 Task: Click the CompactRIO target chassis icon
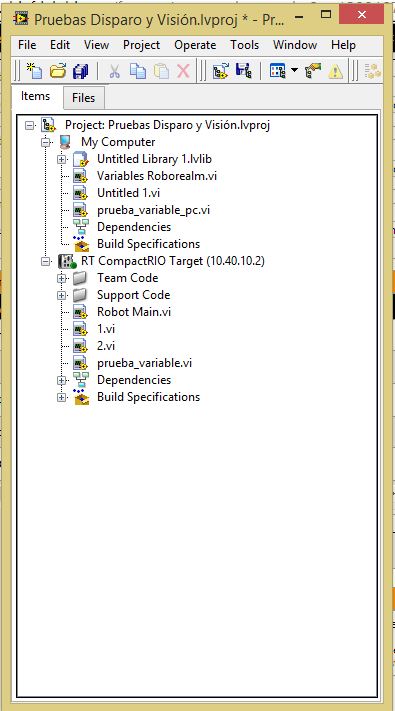coord(67,262)
